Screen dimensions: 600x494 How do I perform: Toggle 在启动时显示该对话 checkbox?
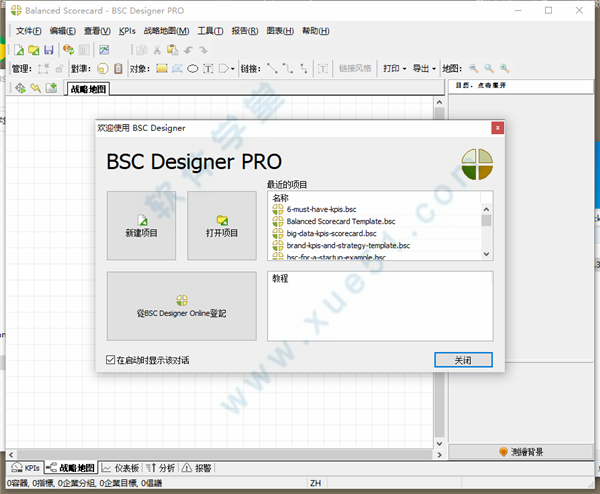[x=110, y=360]
